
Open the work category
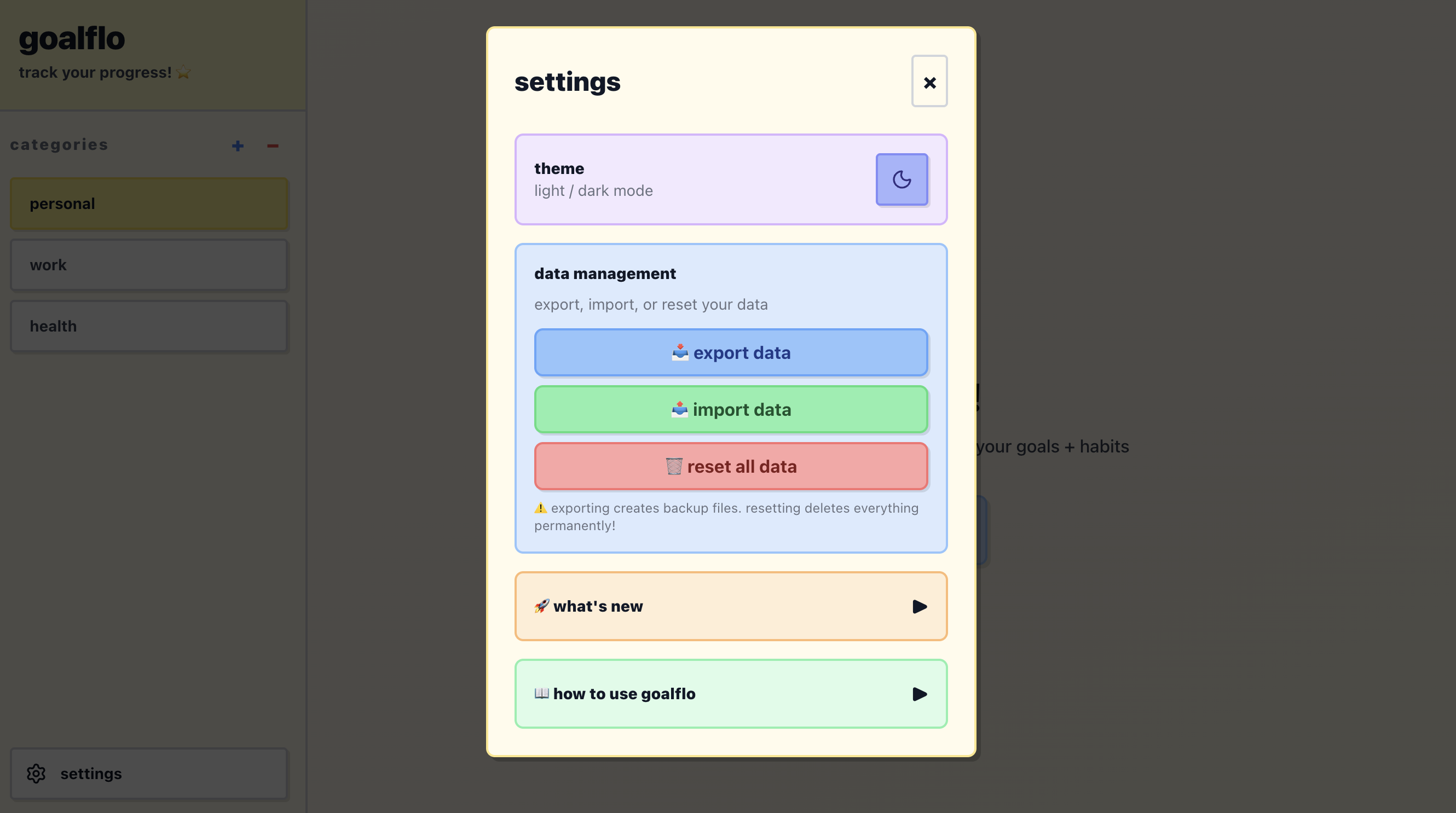[148, 264]
